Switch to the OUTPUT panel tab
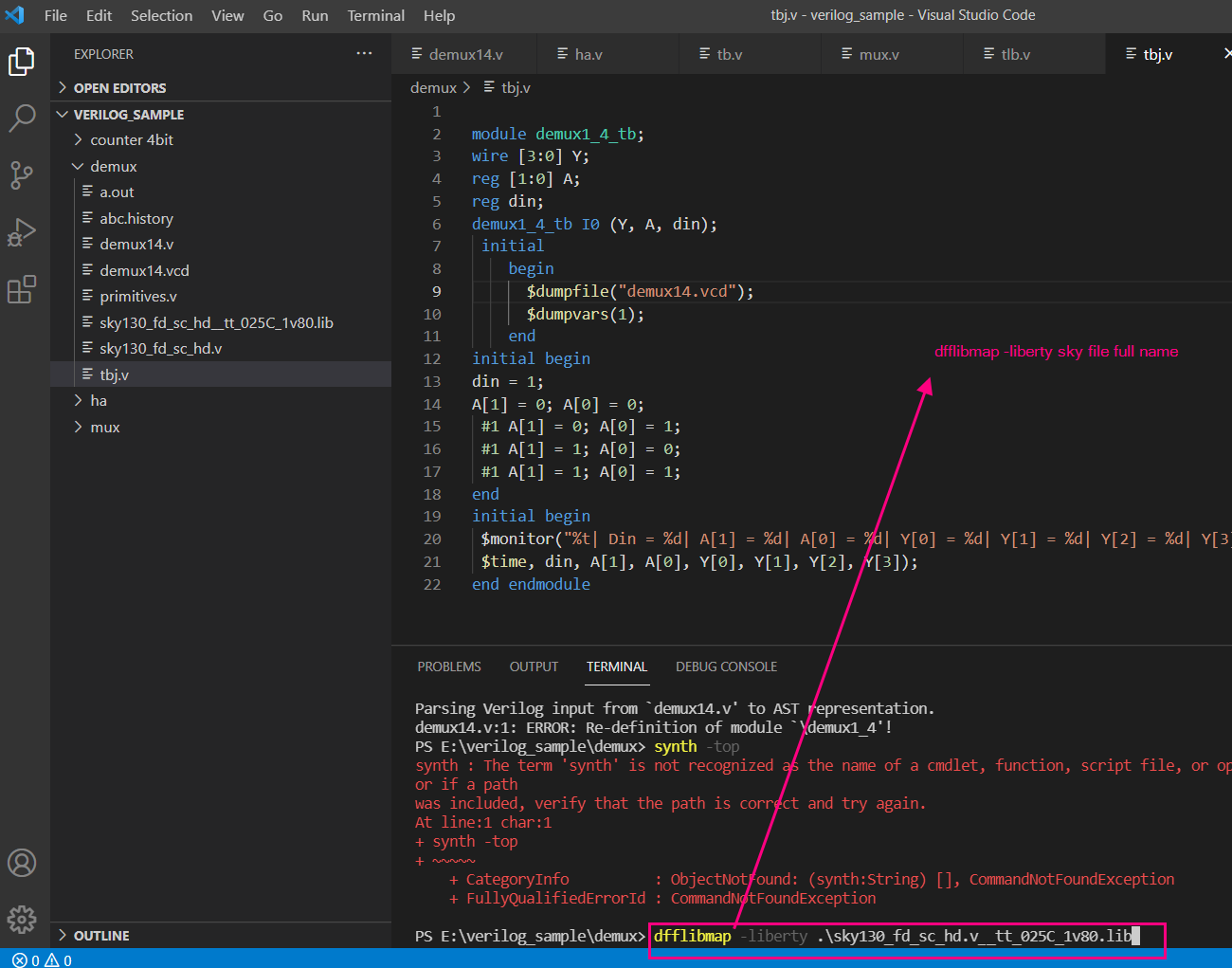The height and width of the screenshot is (968, 1232). tap(534, 667)
